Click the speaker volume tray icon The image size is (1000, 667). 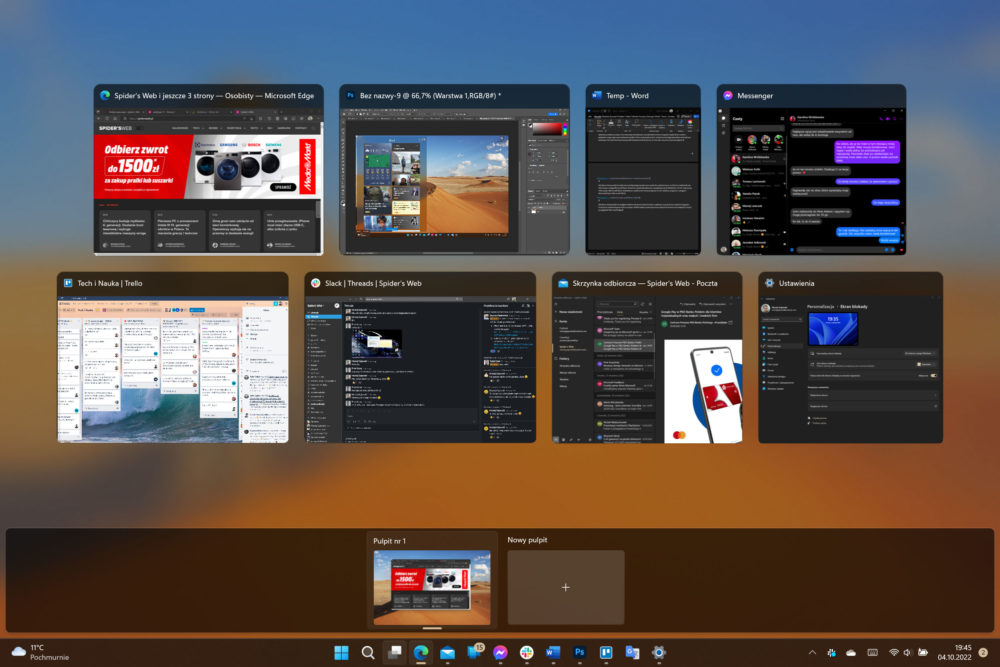907,652
